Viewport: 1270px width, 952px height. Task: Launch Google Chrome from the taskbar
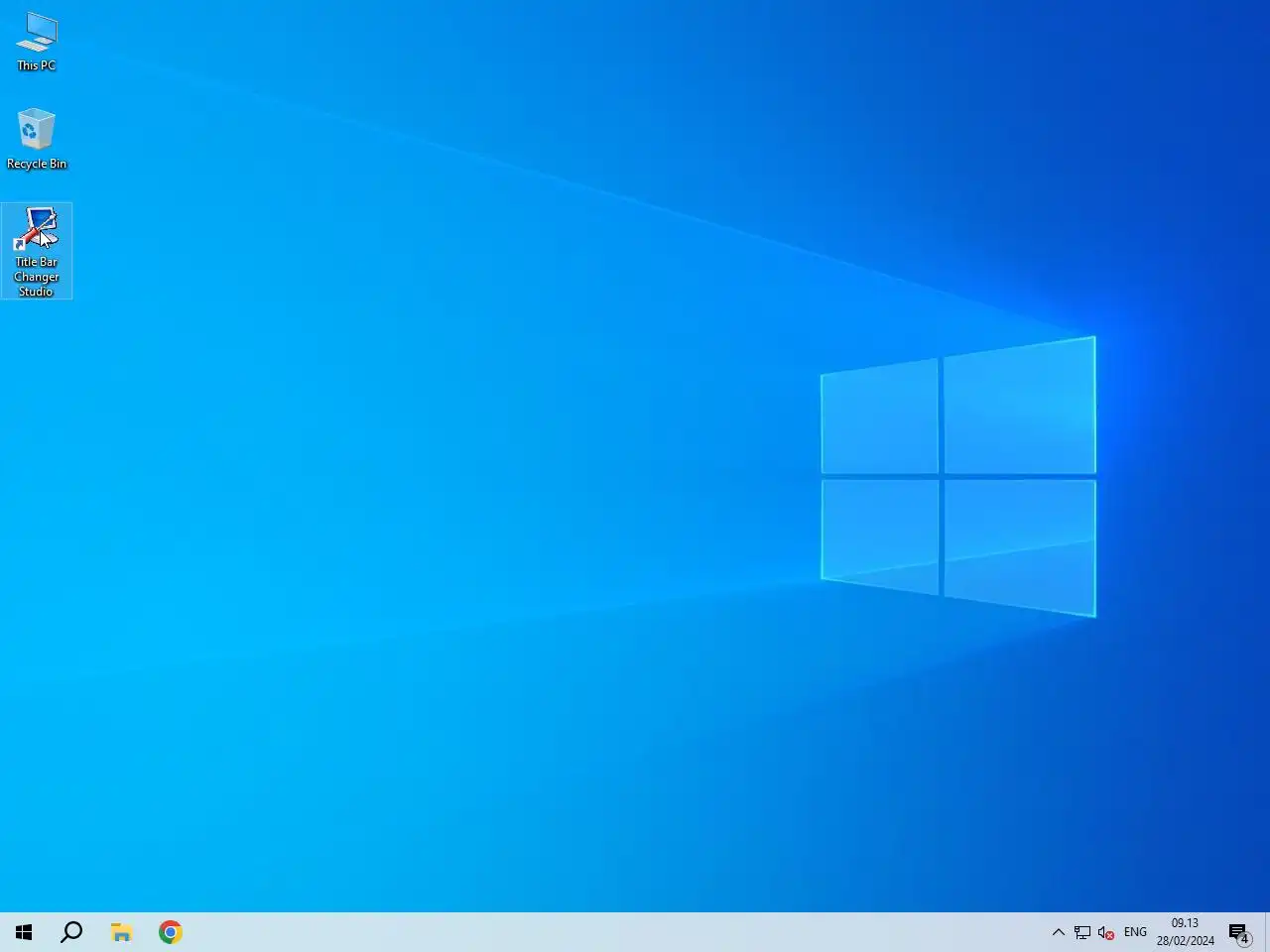click(x=171, y=932)
